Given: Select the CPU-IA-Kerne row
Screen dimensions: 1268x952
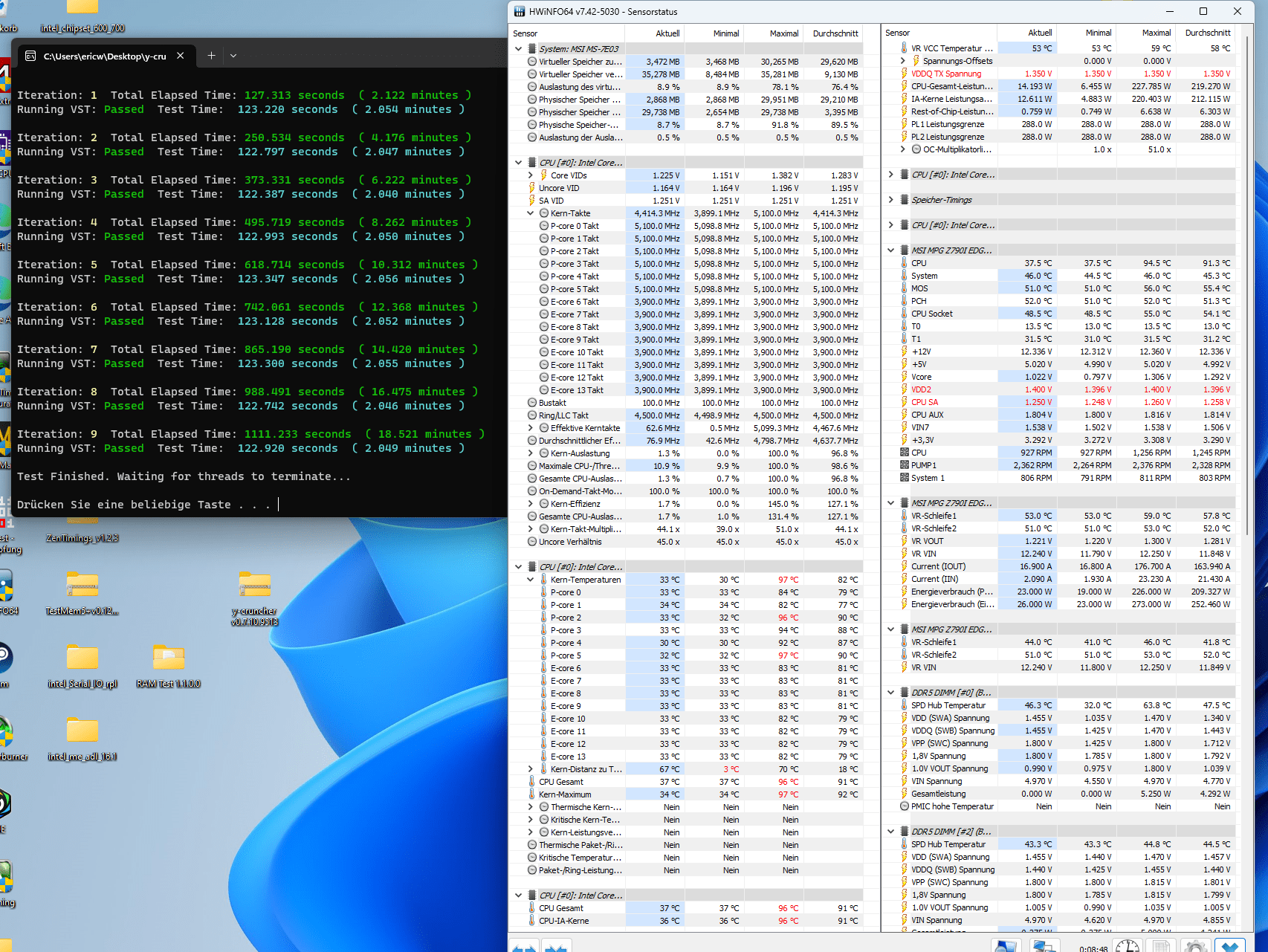Looking at the screenshot, I should tap(686, 921).
